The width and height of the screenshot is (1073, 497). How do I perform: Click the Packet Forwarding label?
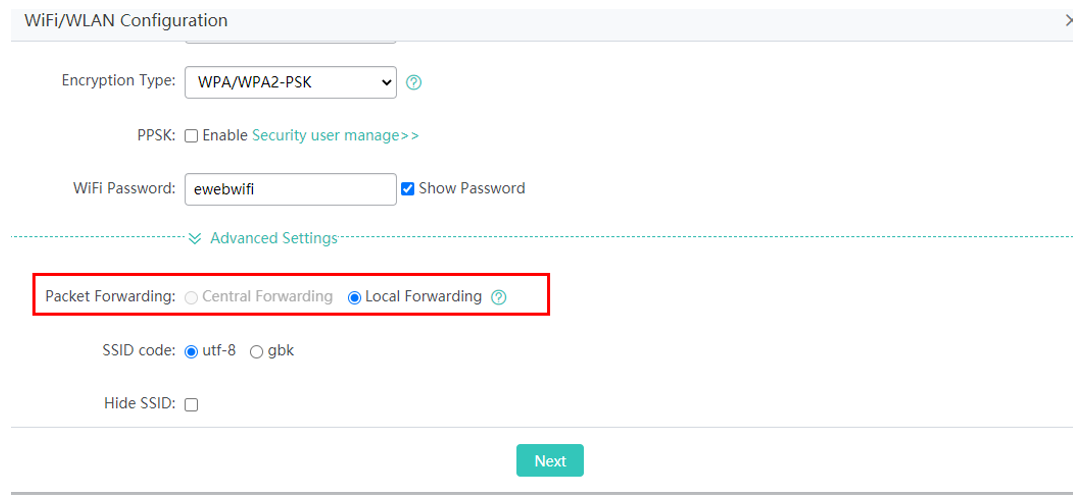110,297
